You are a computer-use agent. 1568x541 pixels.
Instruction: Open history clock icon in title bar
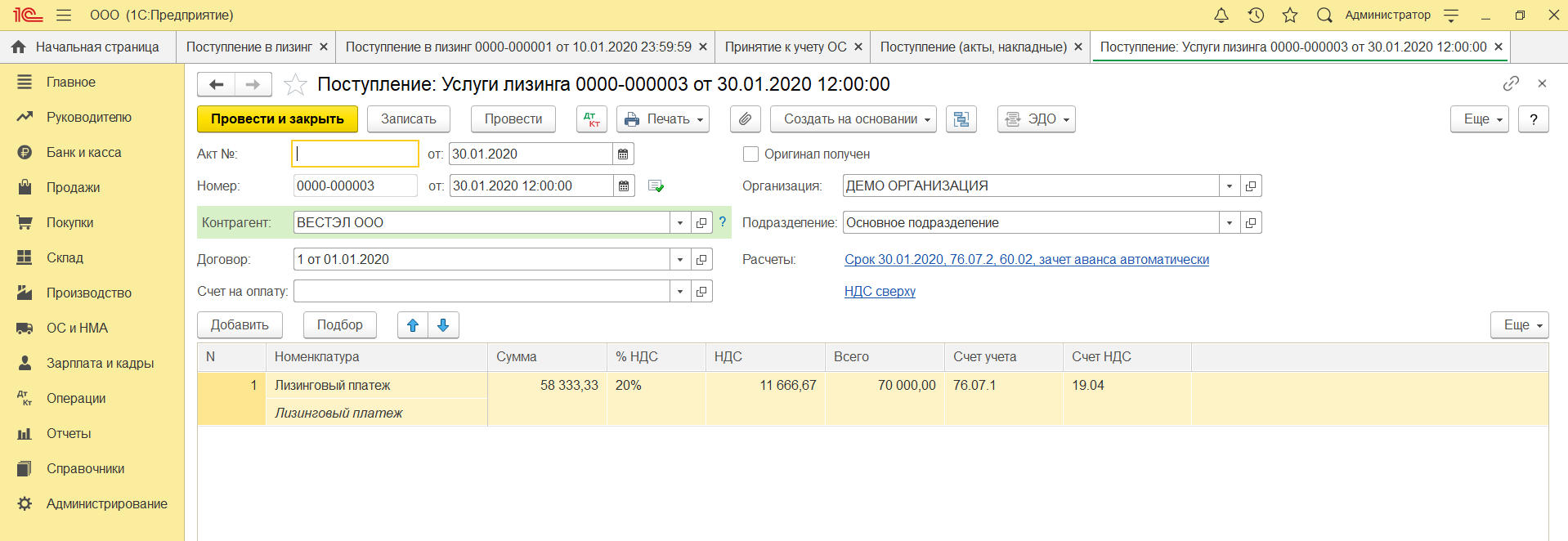click(x=1256, y=15)
